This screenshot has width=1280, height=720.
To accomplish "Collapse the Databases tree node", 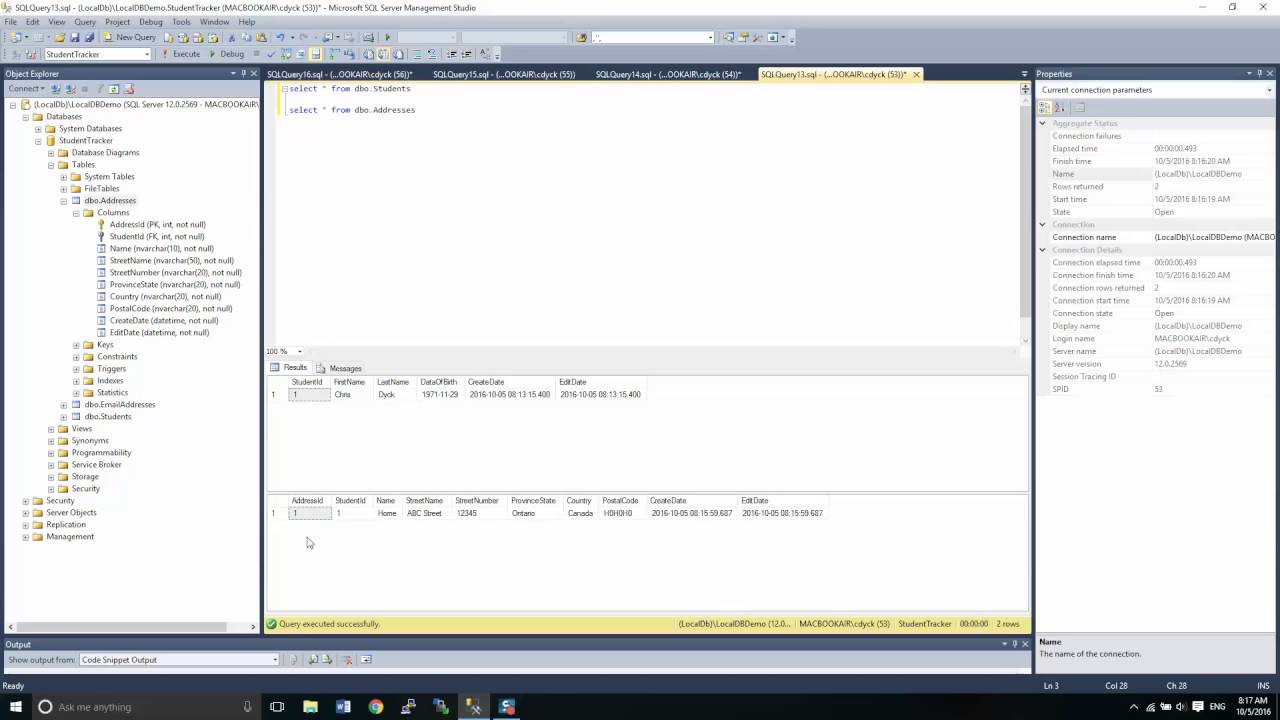I will 25,117.
